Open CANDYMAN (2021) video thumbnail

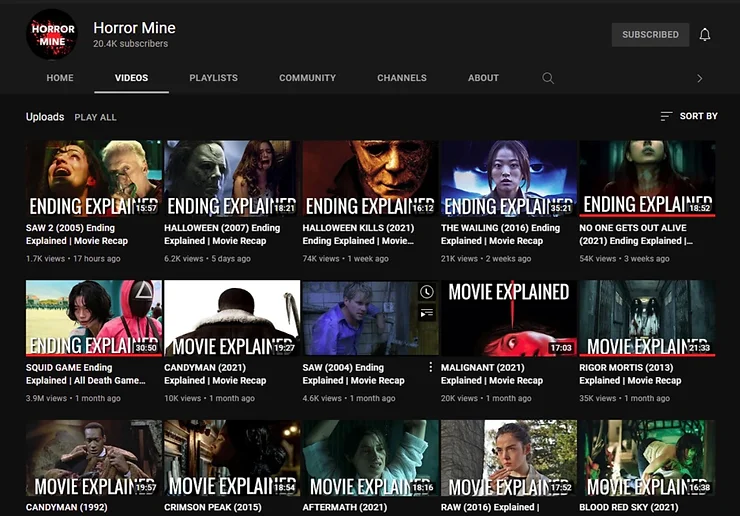232,318
